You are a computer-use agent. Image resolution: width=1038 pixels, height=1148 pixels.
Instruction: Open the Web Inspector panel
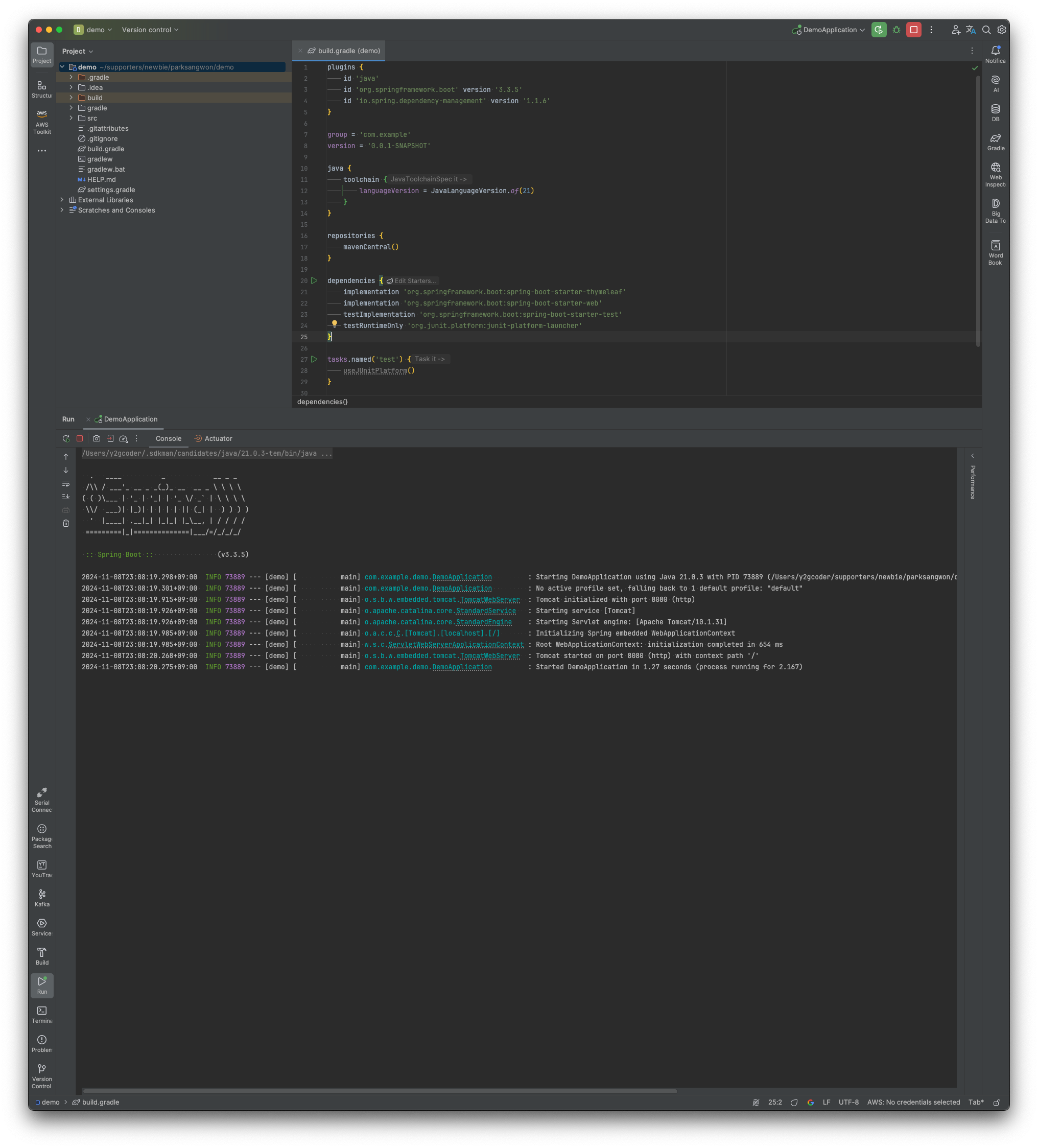995,174
